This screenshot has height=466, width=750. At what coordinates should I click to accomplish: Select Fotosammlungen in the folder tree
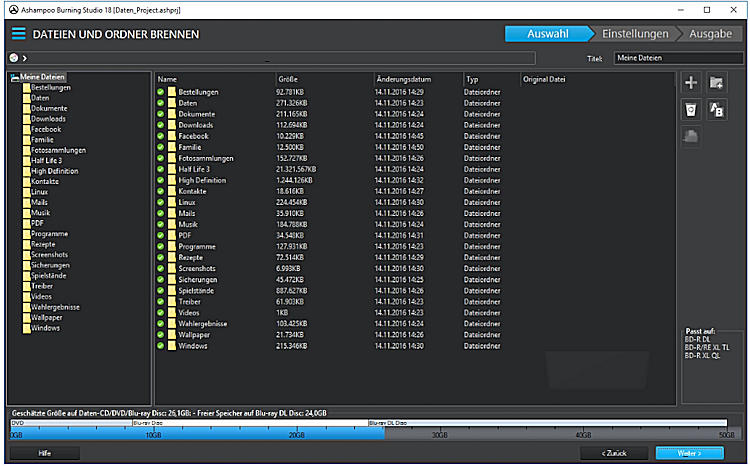pos(54,150)
